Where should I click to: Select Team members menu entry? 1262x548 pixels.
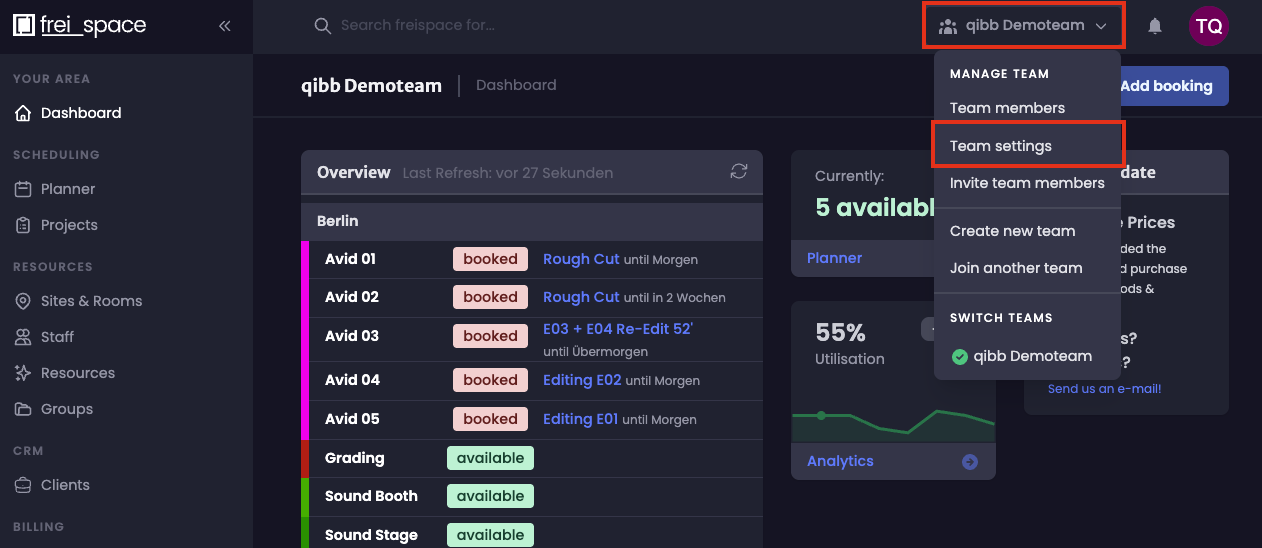[x=1007, y=108]
